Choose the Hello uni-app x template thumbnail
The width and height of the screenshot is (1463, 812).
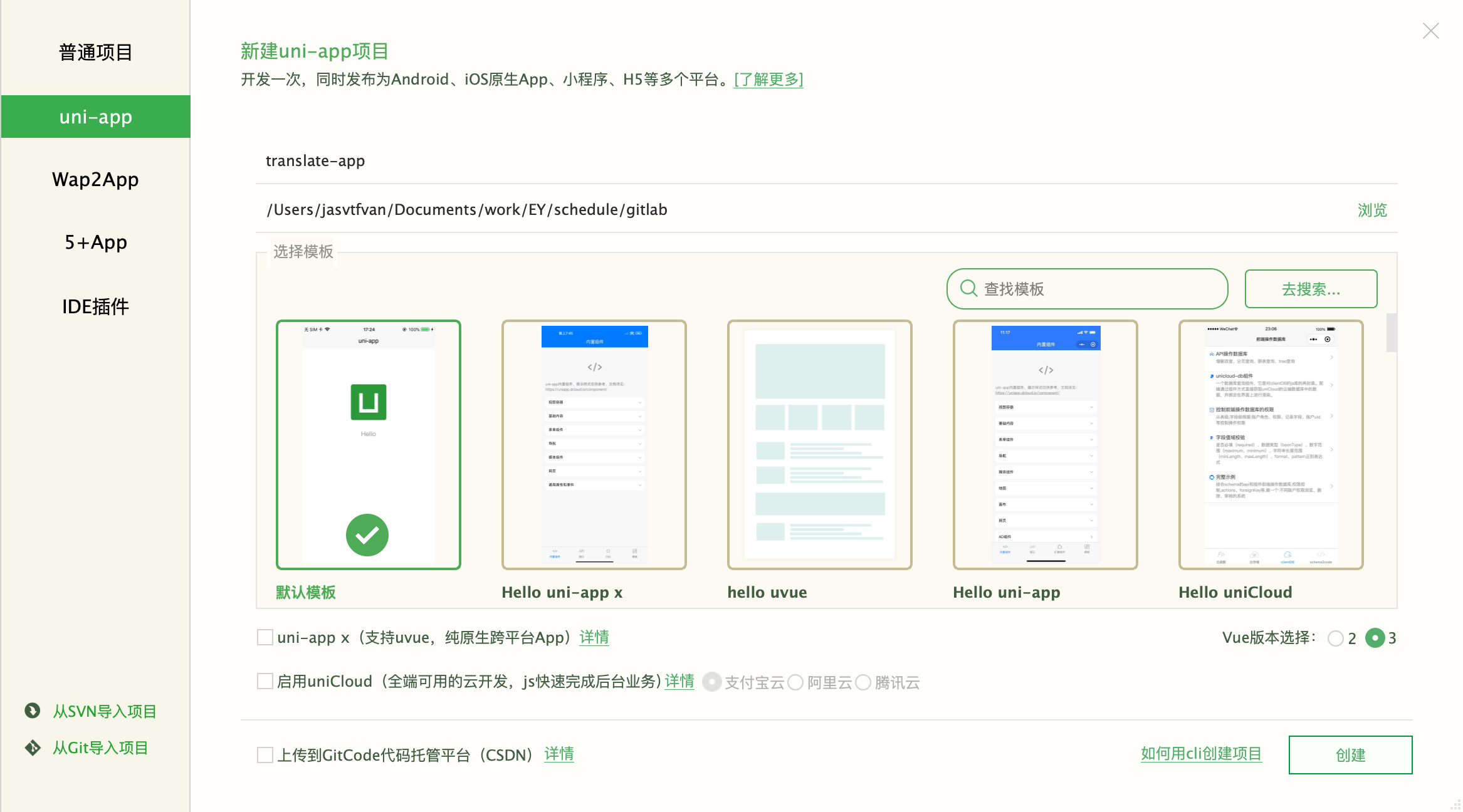click(594, 444)
